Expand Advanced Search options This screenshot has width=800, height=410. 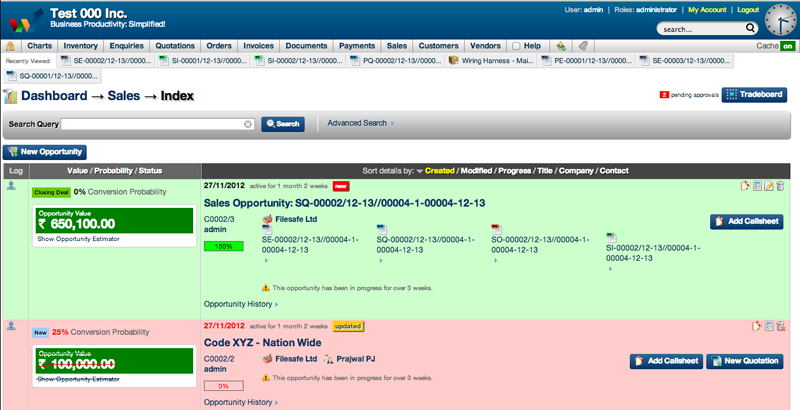click(x=360, y=123)
